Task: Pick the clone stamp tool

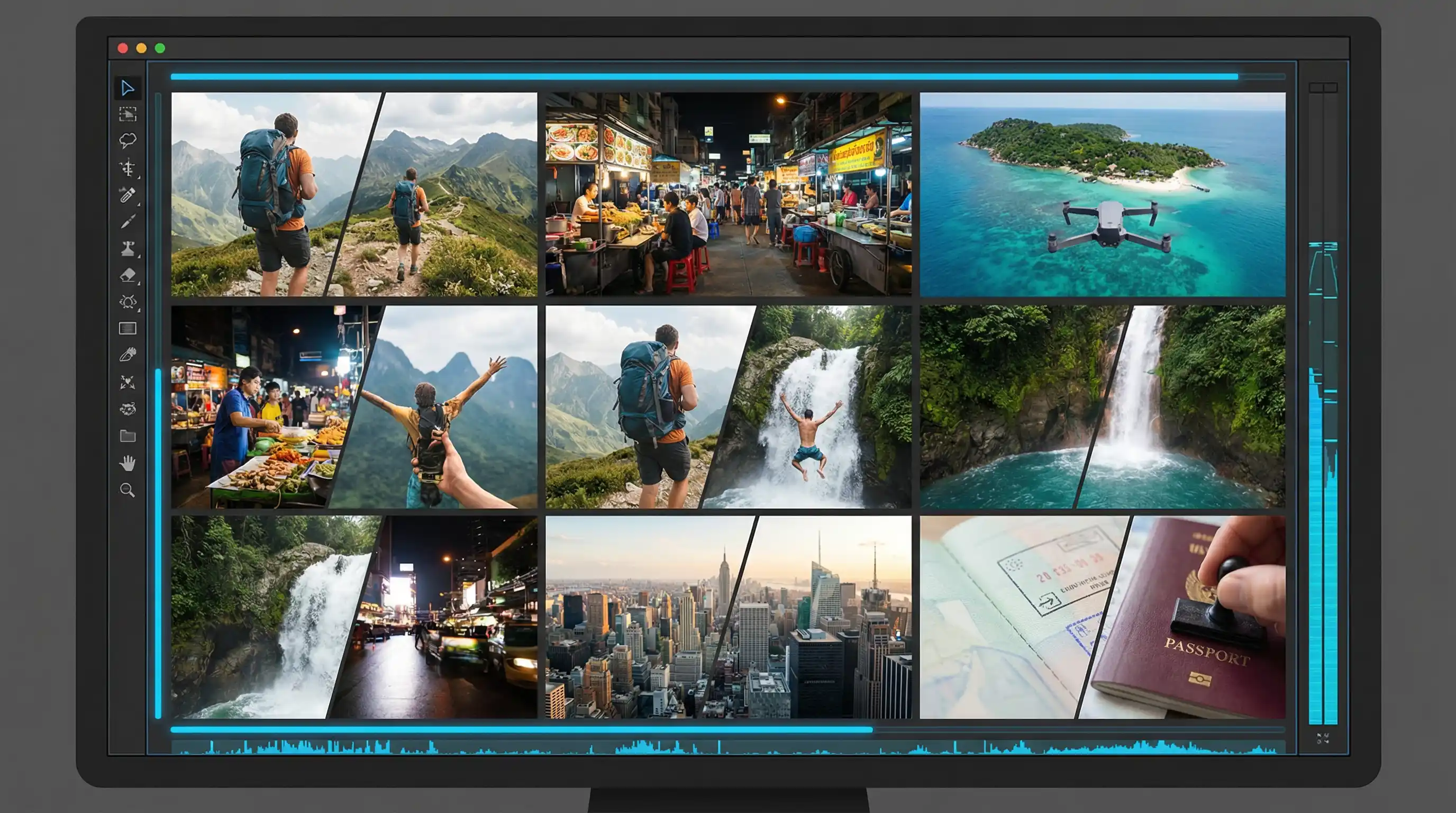Action: tap(127, 248)
